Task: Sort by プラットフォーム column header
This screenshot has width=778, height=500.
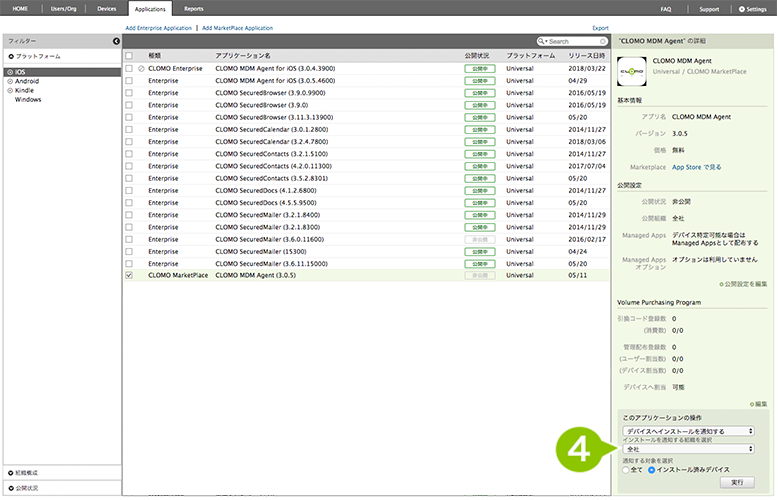Action: pyautogui.click(x=531, y=56)
